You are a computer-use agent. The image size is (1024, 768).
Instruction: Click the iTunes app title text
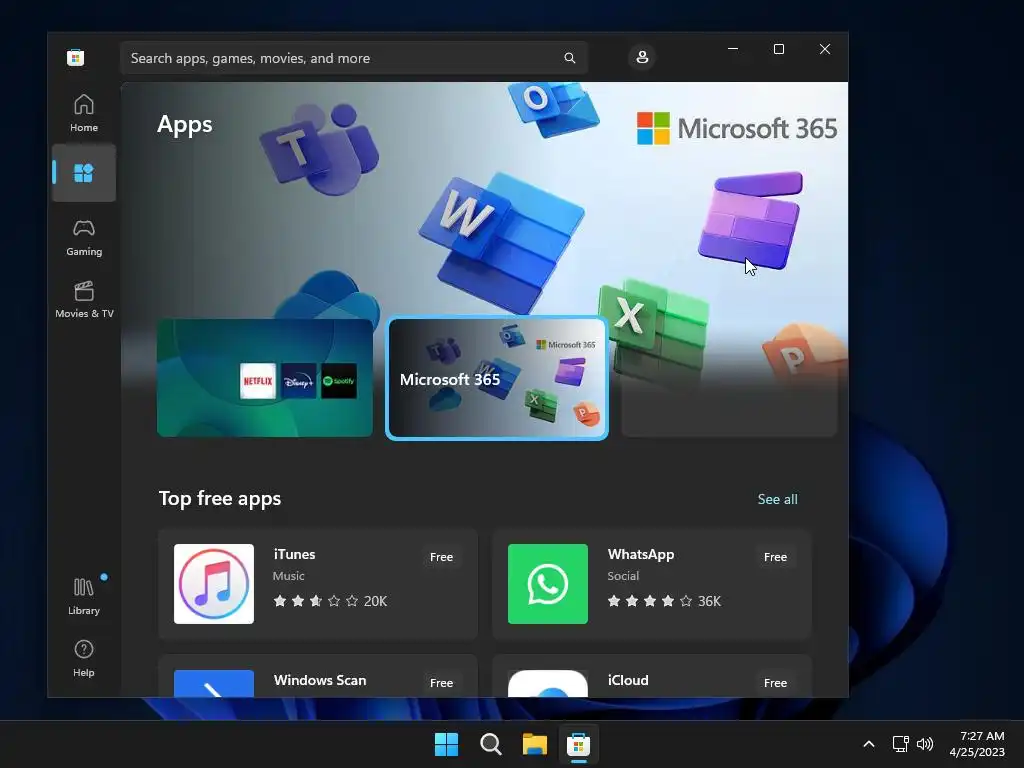coord(294,554)
